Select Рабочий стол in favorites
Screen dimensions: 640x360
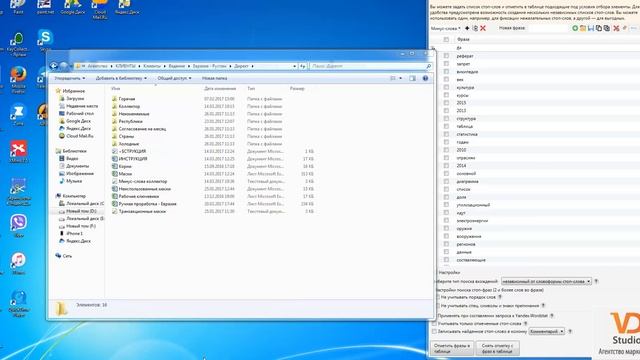80,113
